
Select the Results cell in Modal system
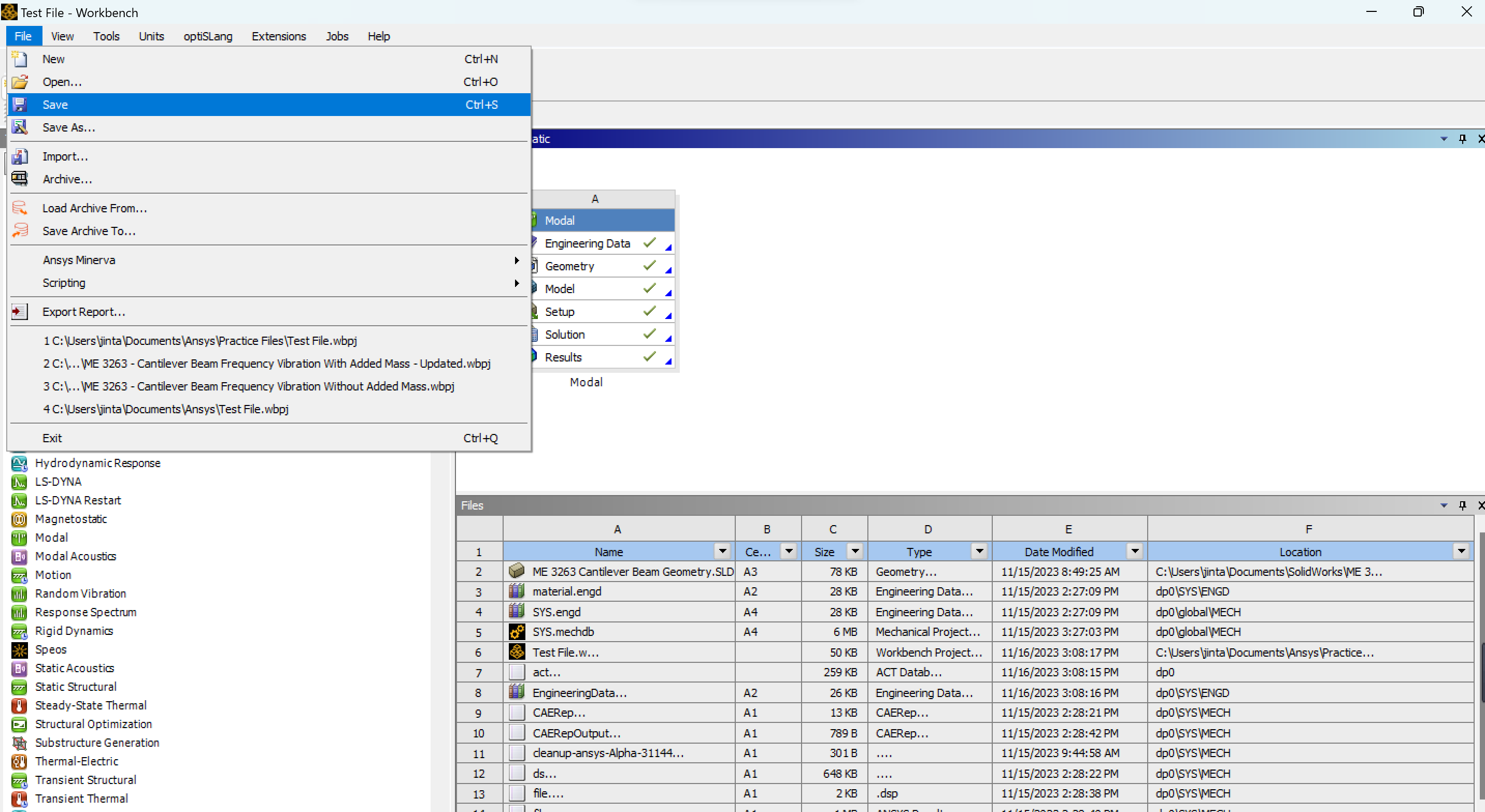pos(602,357)
